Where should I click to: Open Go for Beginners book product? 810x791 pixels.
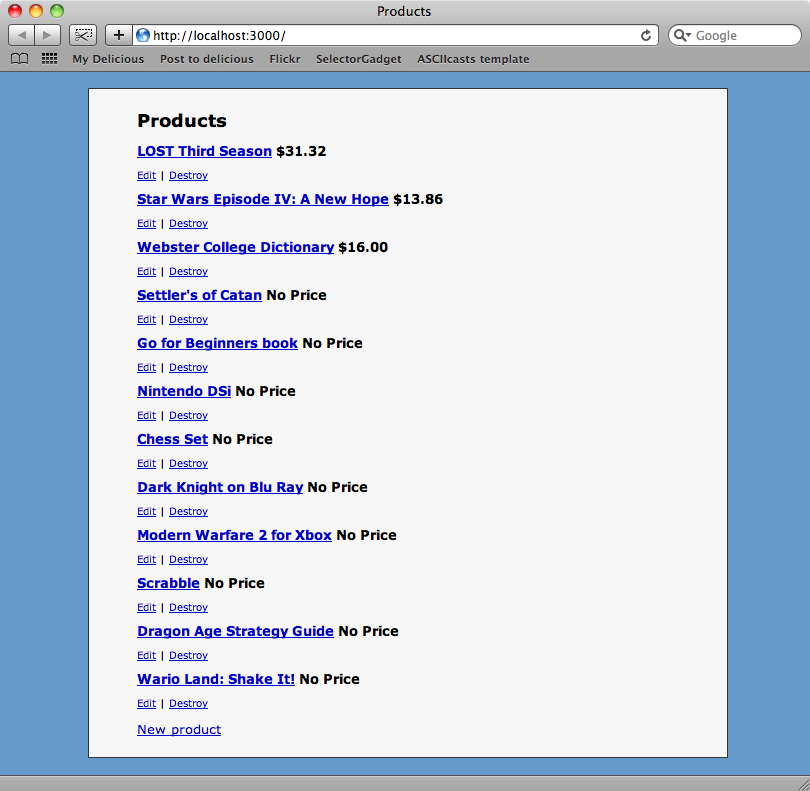(x=217, y=343)
